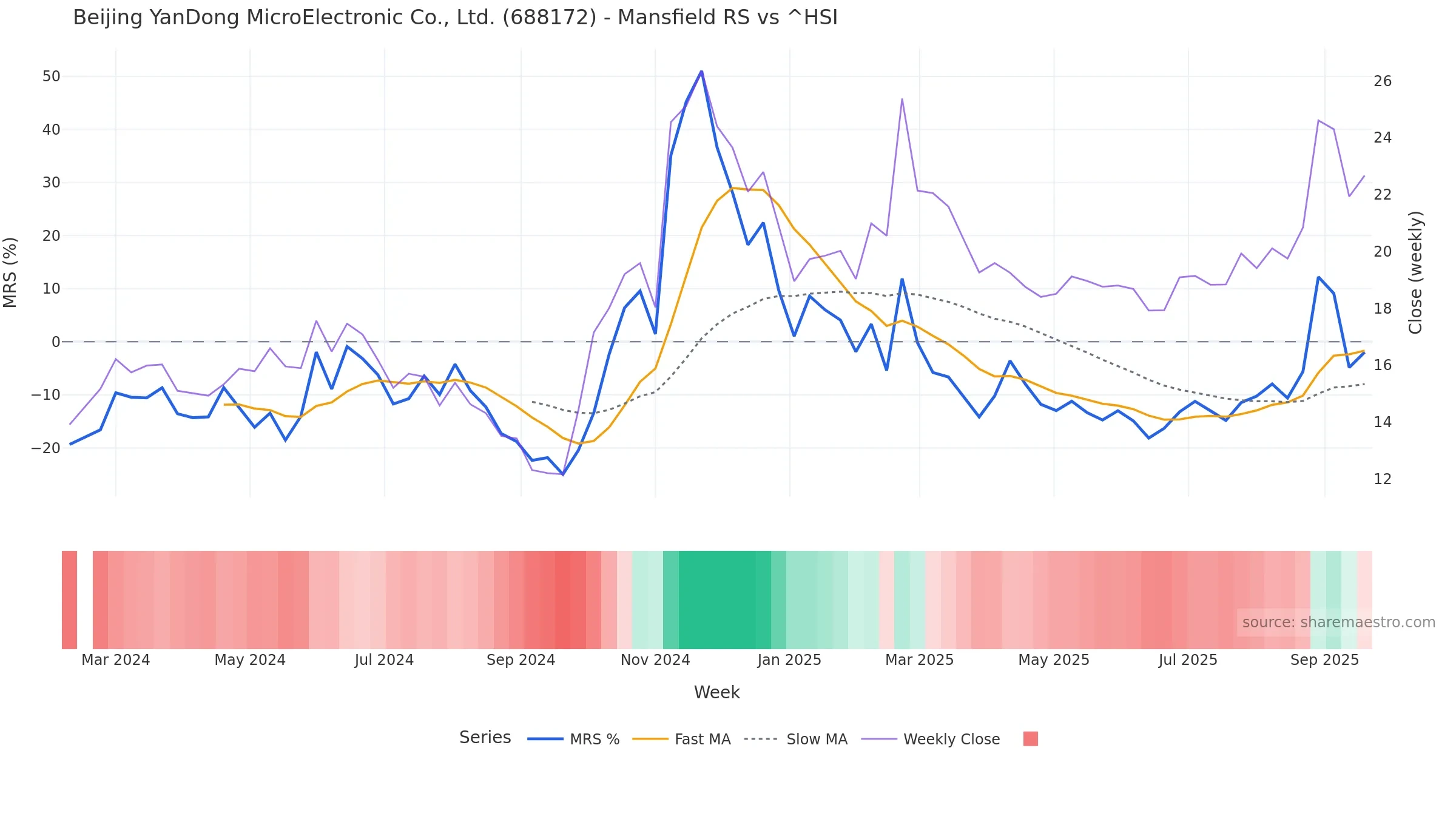Click the '30' MRS axis tick
The image size is (1456, 819).
52,183
